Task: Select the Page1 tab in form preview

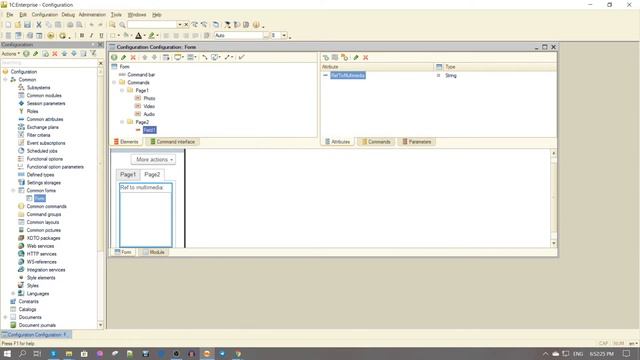Action: pyautogui.click(x=128, y=174)
